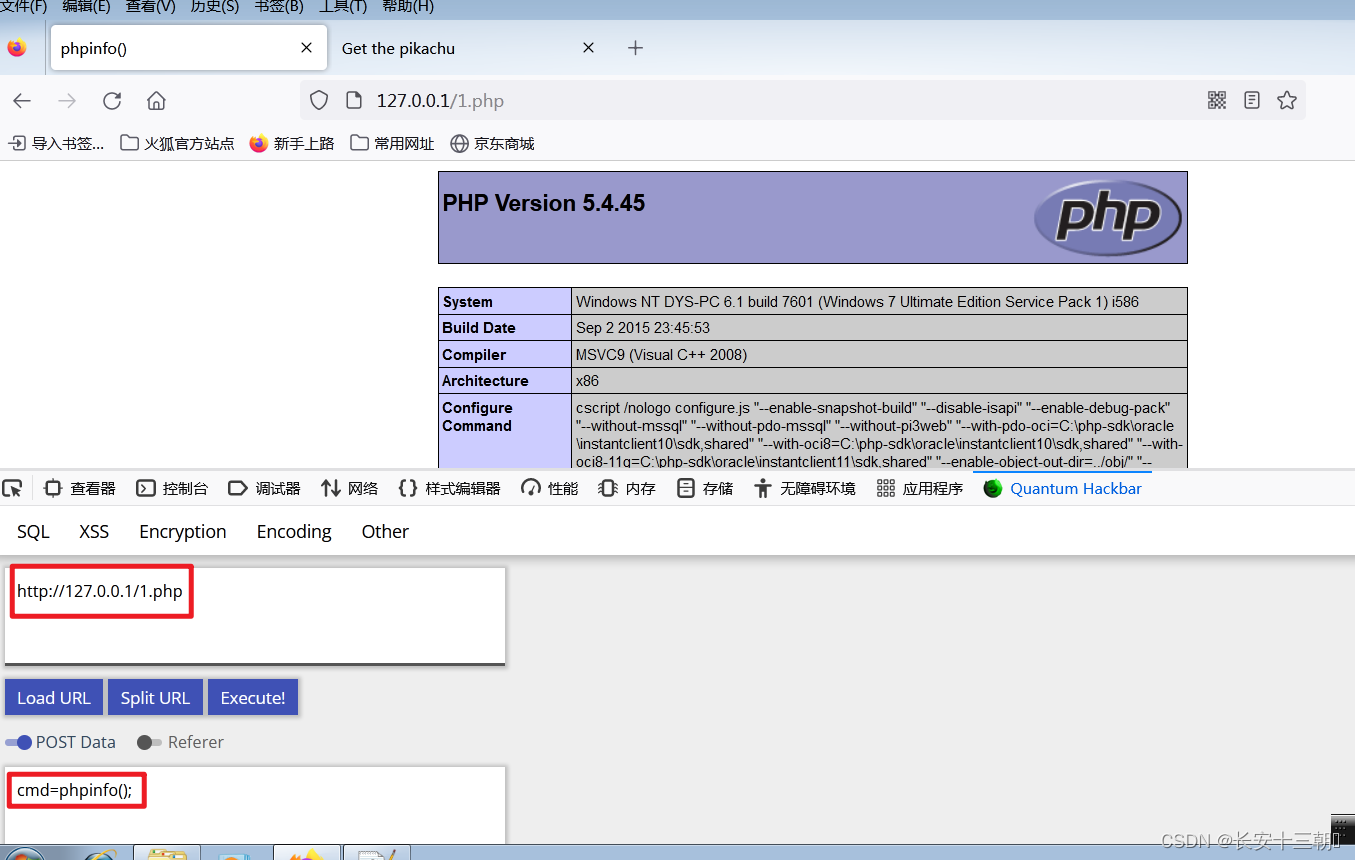Click the Split URL button
The image size is (1355, 860).
click(x=155, y=698)
